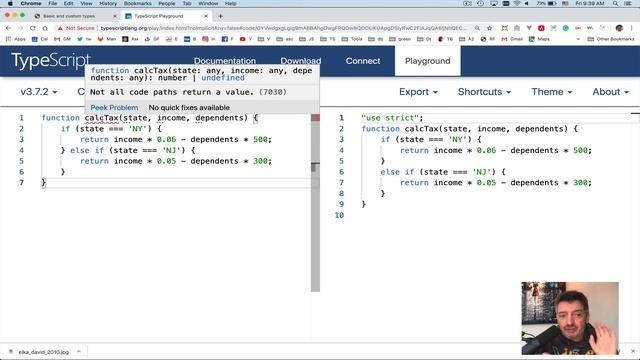The width and height of the screenshot is (640, 360).
Task: Expand the downloaded file's options chevron
Action: 79,351
